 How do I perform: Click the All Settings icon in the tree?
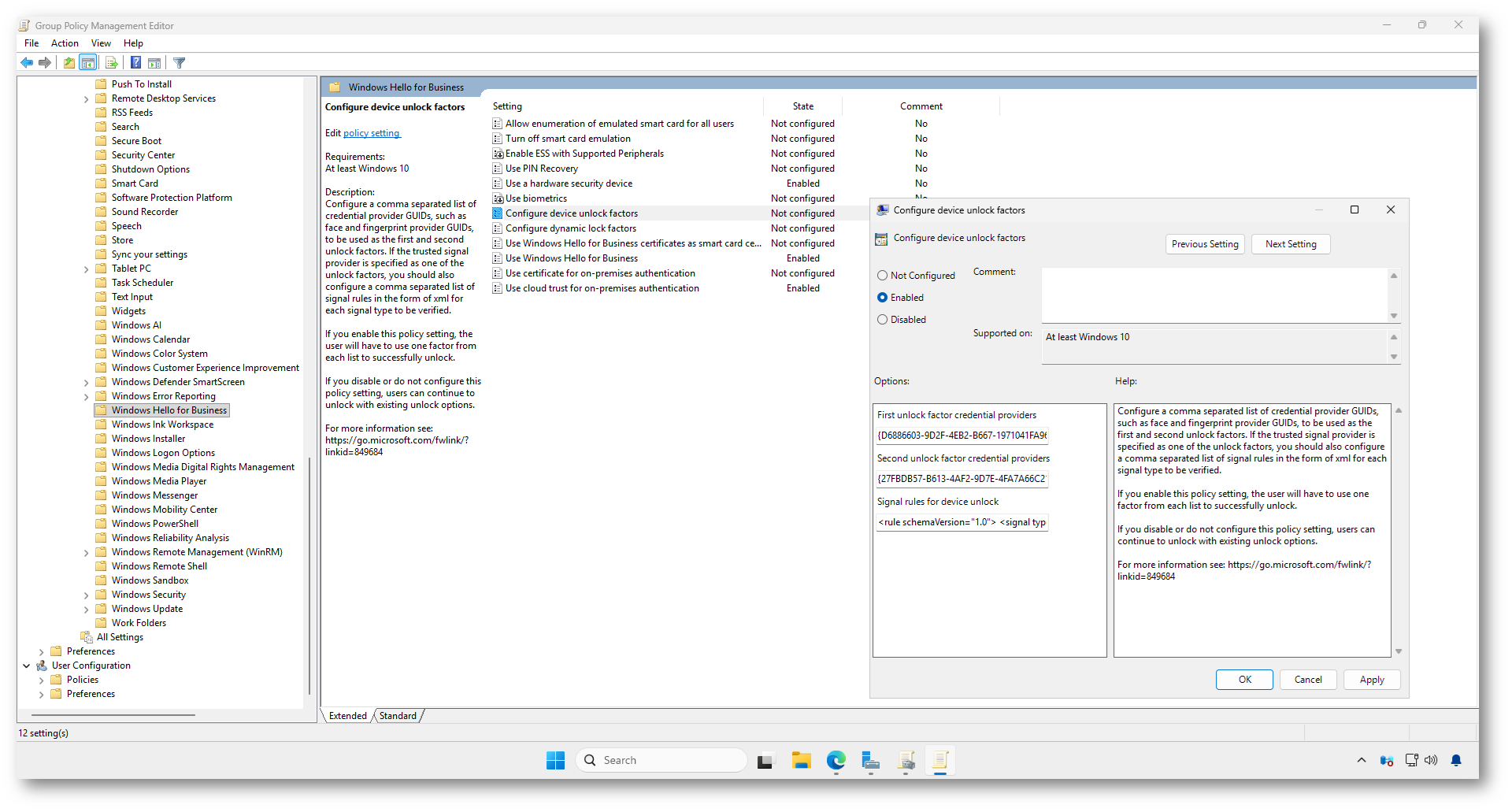(x=87, y=637)
